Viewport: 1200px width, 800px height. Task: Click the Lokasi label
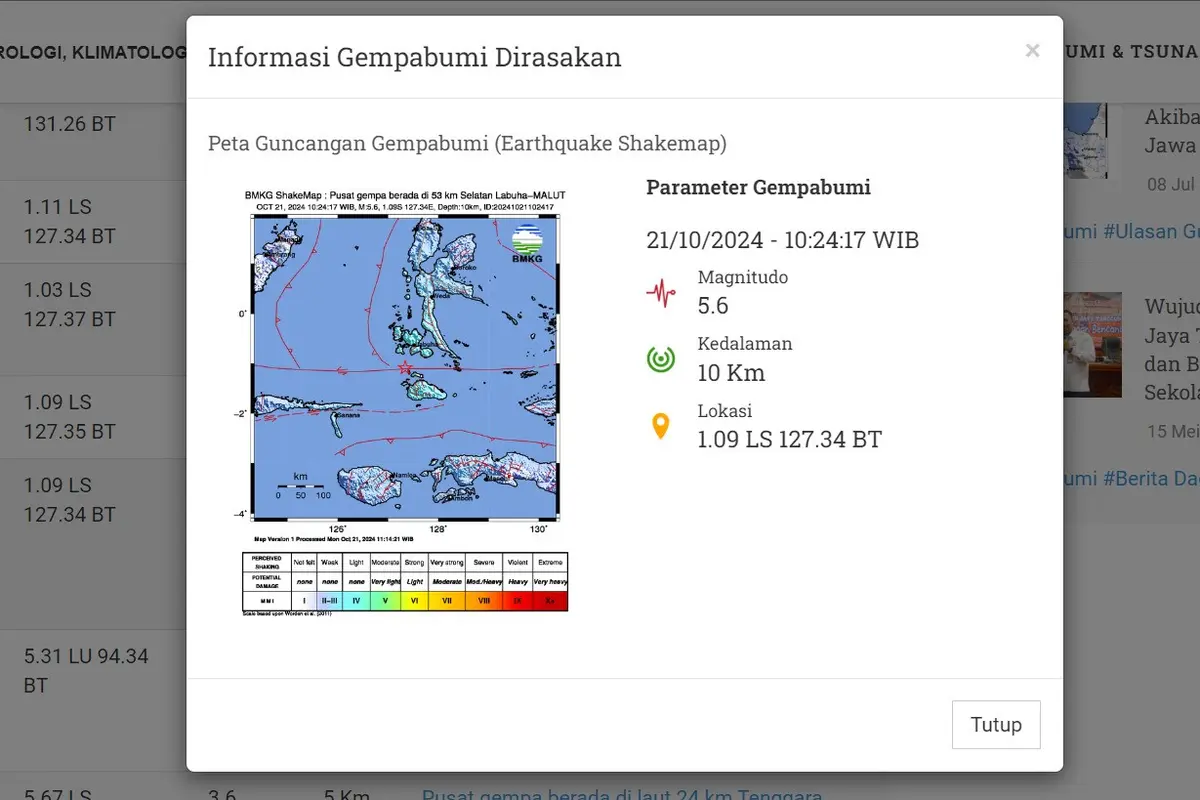[725, 410]
